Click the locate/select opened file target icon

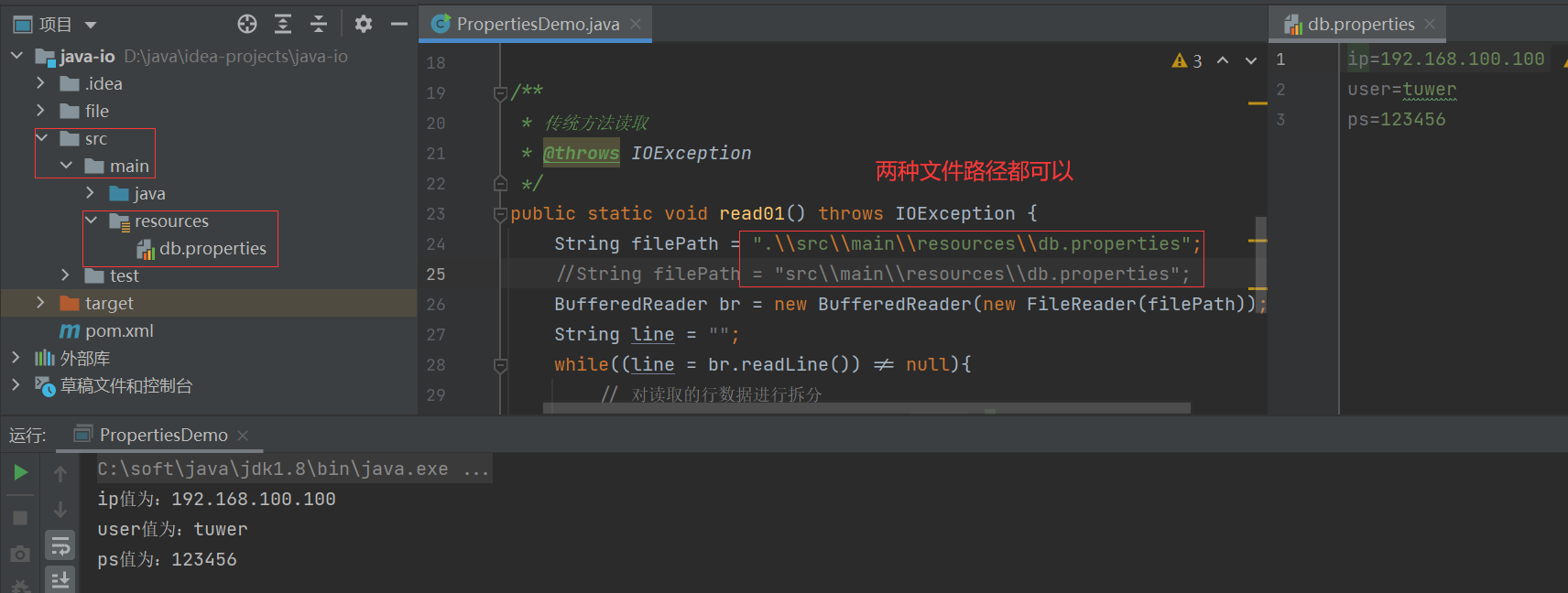(x=247, y=24)
